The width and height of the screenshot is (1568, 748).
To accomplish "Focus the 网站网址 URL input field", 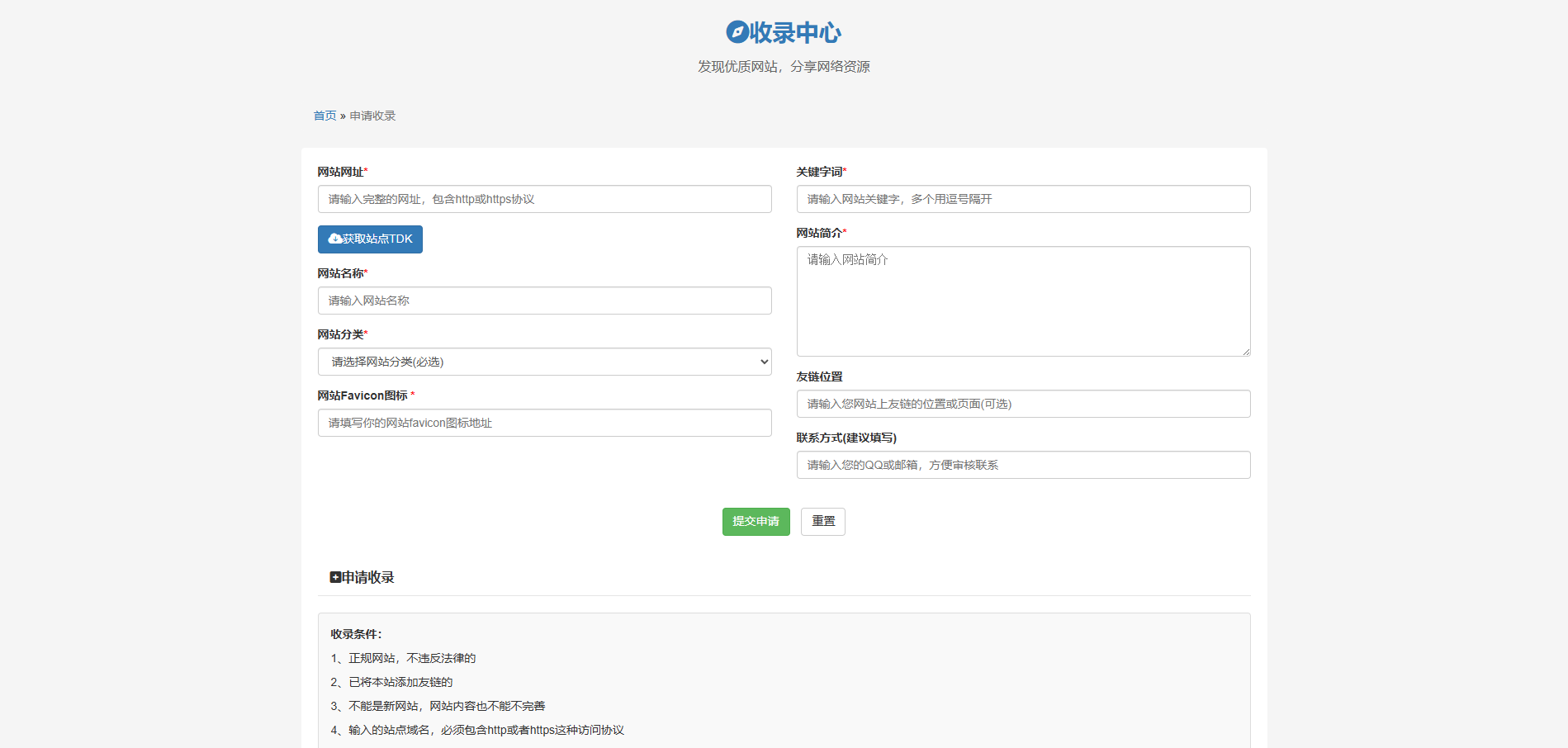I will tap(544, 199).
